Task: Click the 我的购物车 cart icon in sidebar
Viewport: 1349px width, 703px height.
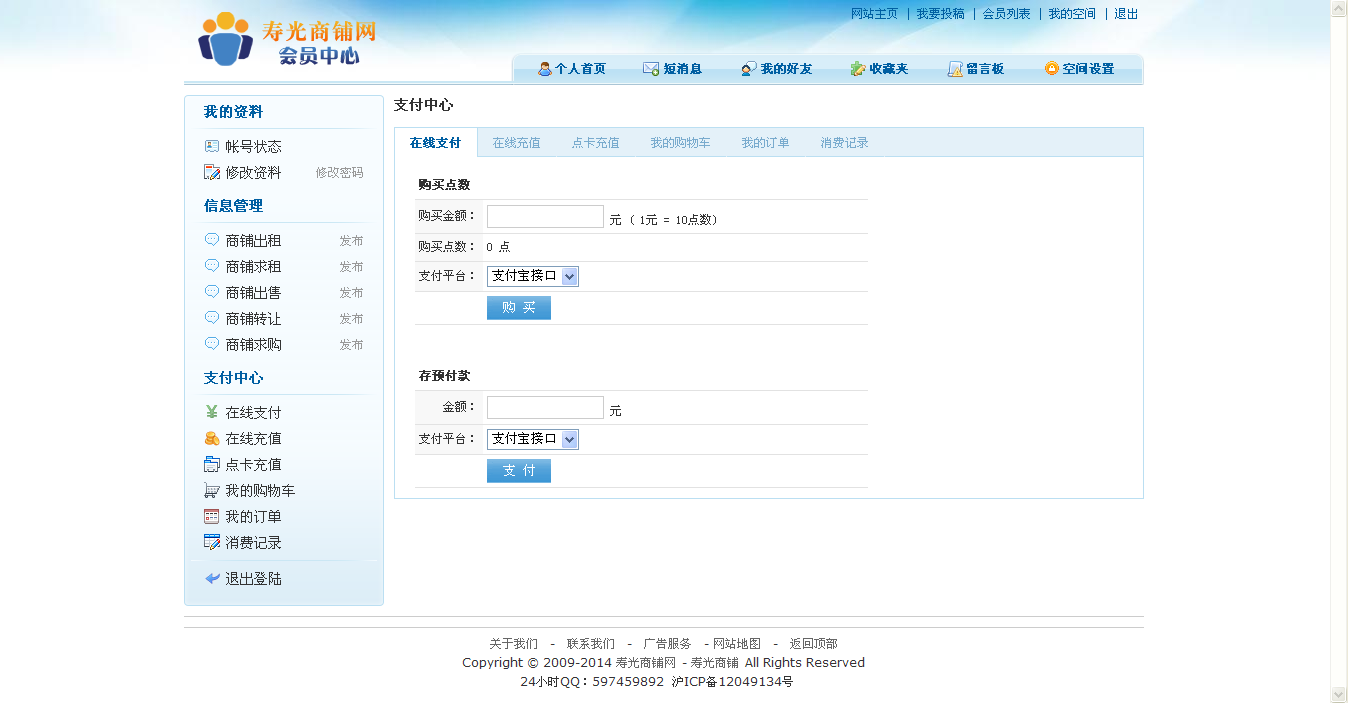Action: (x=211, y=491)
